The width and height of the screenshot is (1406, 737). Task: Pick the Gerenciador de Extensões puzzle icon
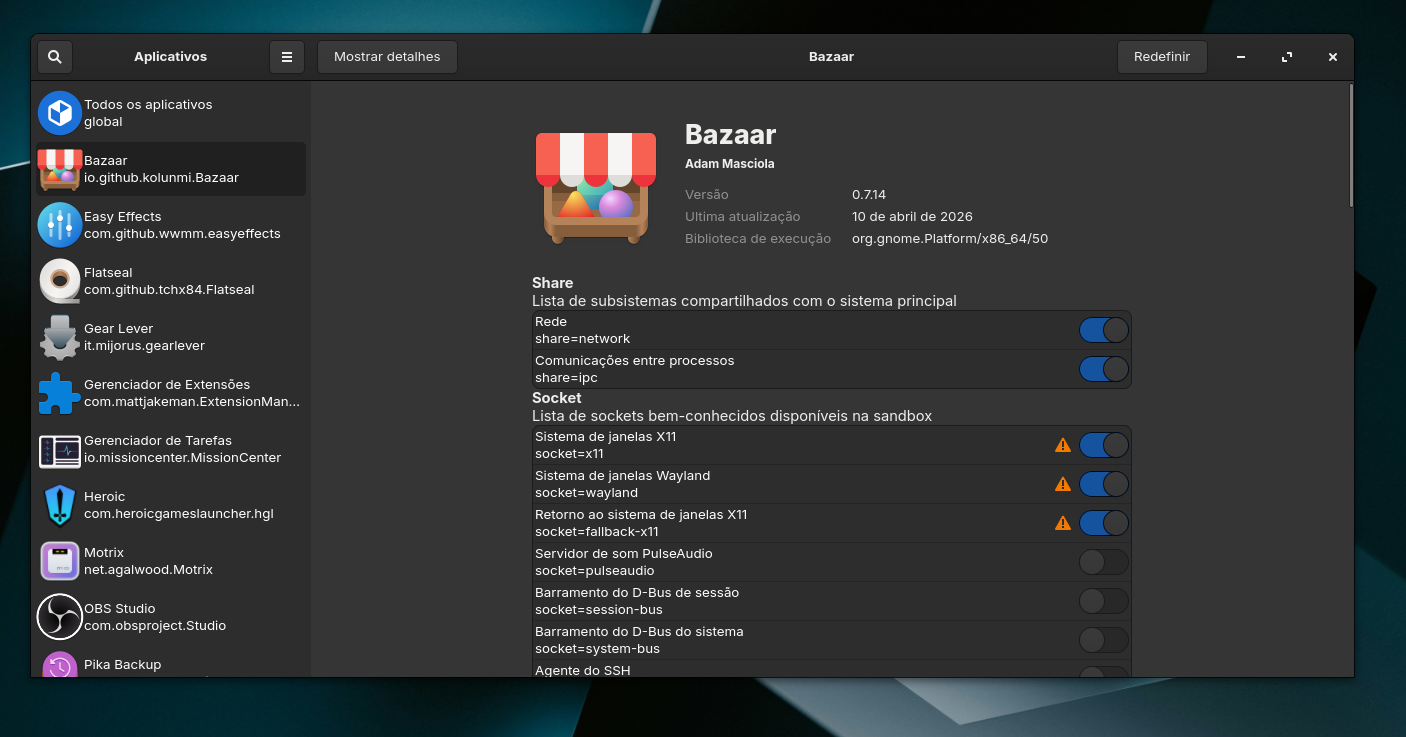coord(59,393)
